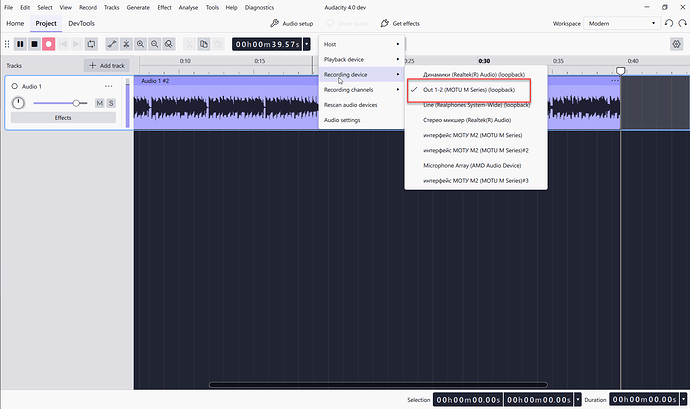Solo the Audio 1 track
Image resolution: width=690 pixels, height=409 pixels.
[x=111, y=103]
